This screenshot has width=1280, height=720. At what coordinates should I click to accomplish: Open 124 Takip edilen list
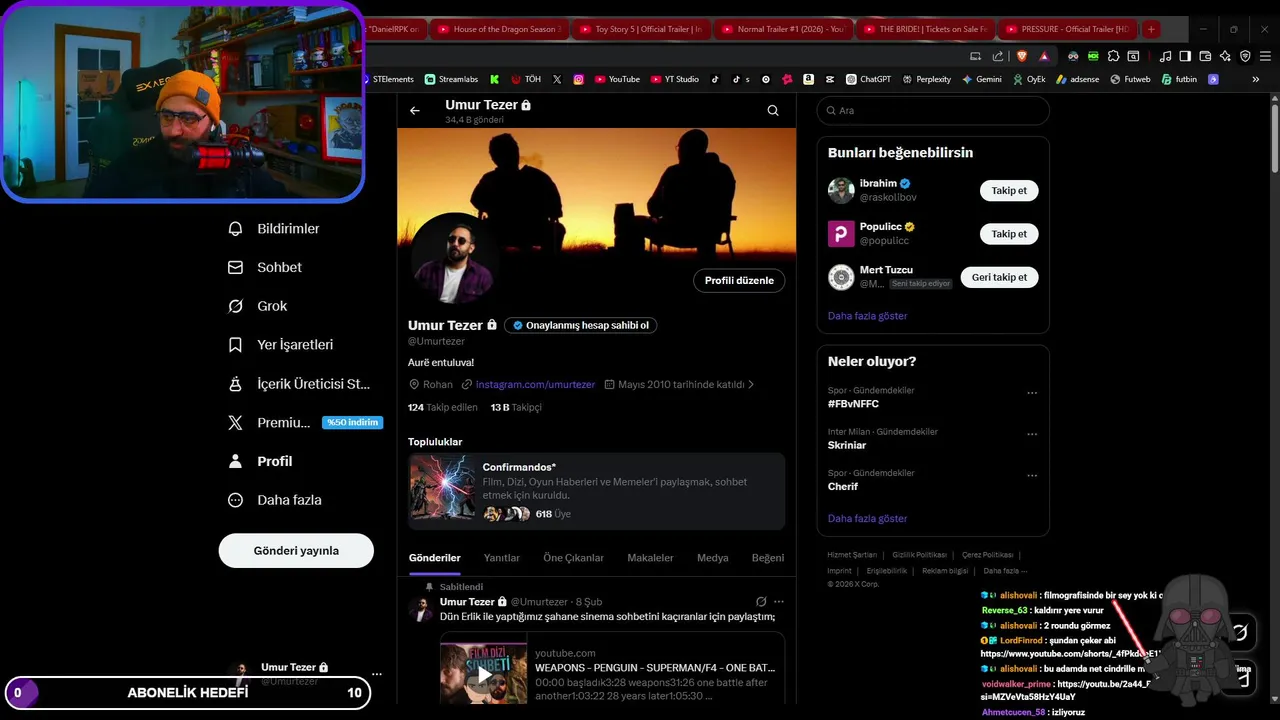point(443,408)
